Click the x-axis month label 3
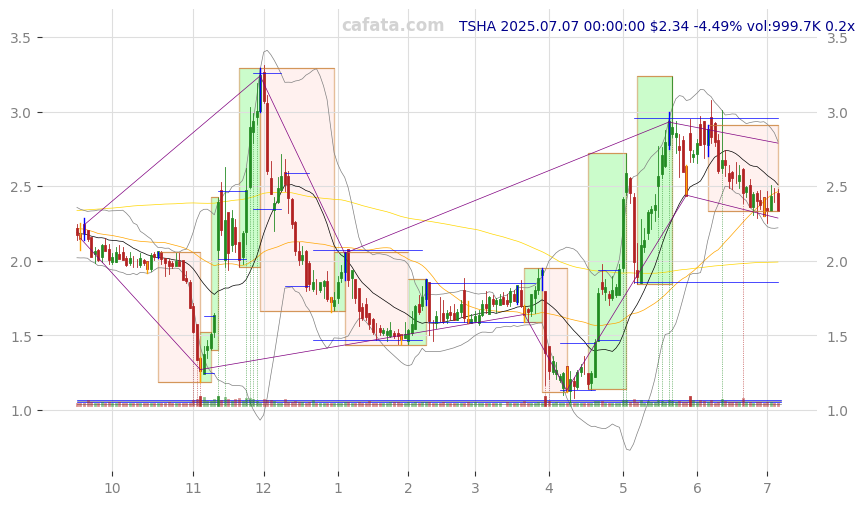Screen dimensions: 864x505 [475, 488]
